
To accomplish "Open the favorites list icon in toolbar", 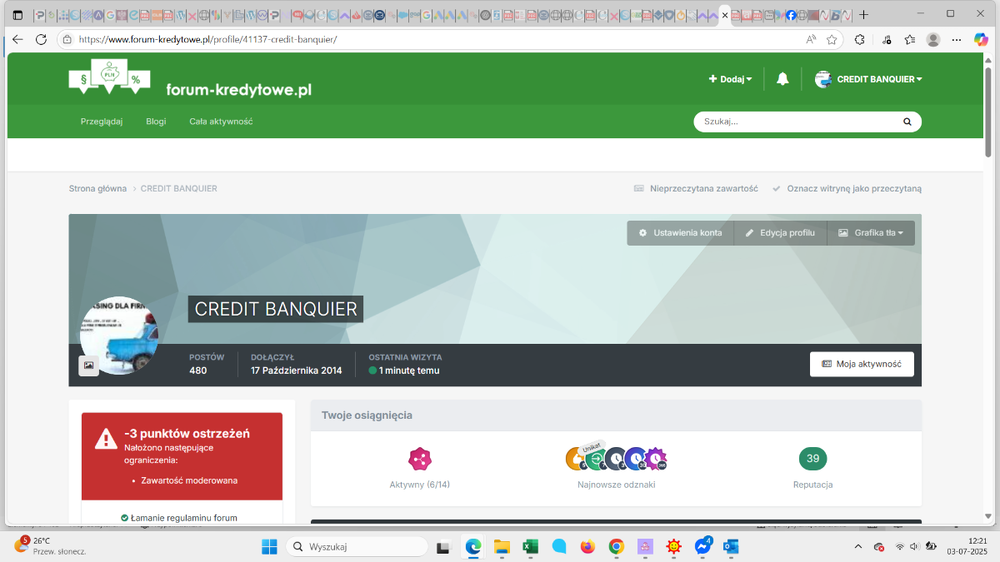I will pos(910,40).
